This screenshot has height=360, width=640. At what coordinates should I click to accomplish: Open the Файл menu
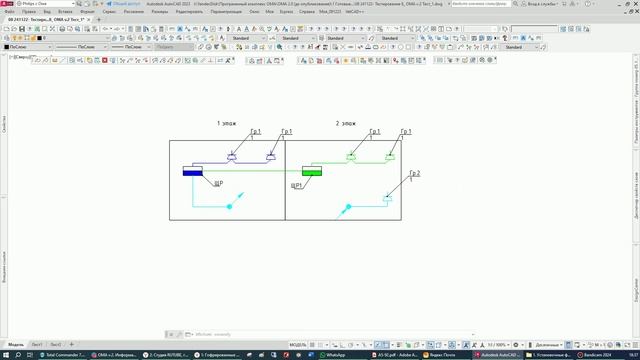(x=9, y=11)
